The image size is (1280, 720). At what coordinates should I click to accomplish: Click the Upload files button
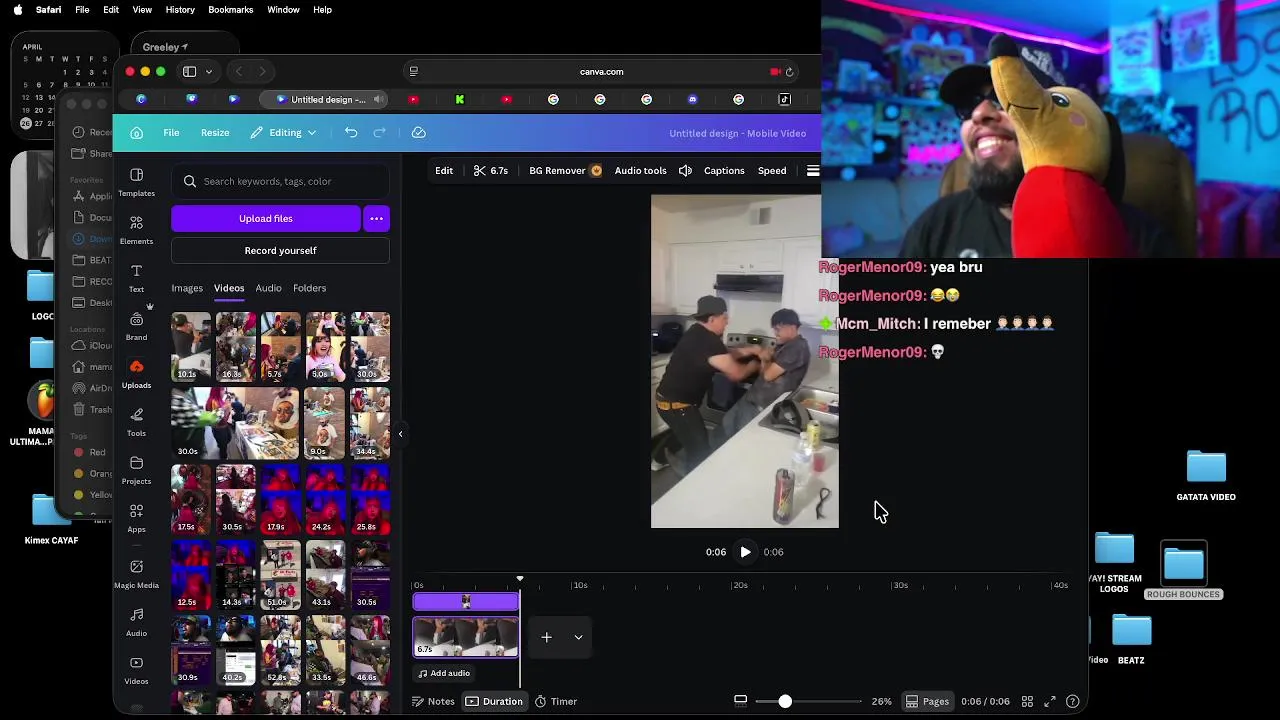[x=266, y=218]
